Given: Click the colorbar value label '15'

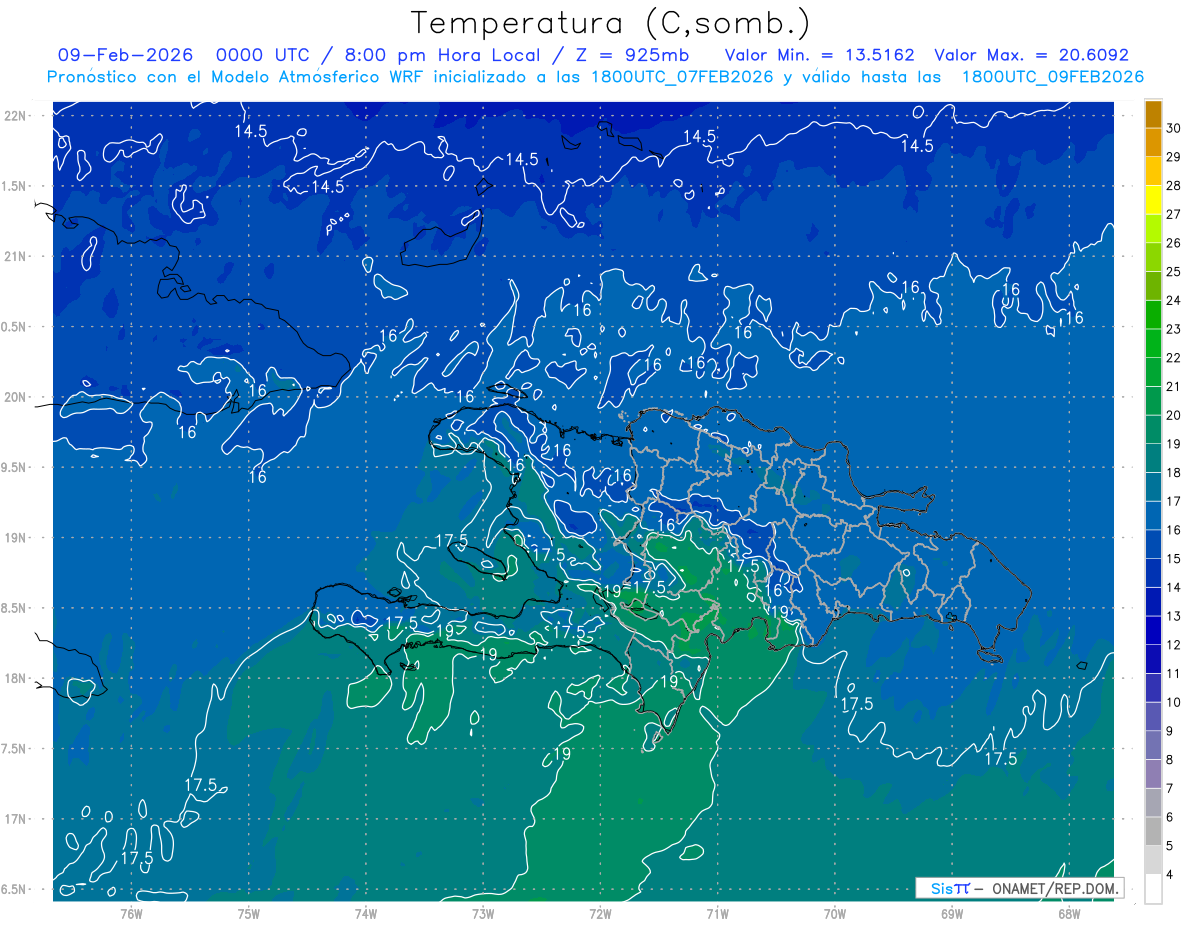Looking at the screenshot, I should tap(1174, 558).
